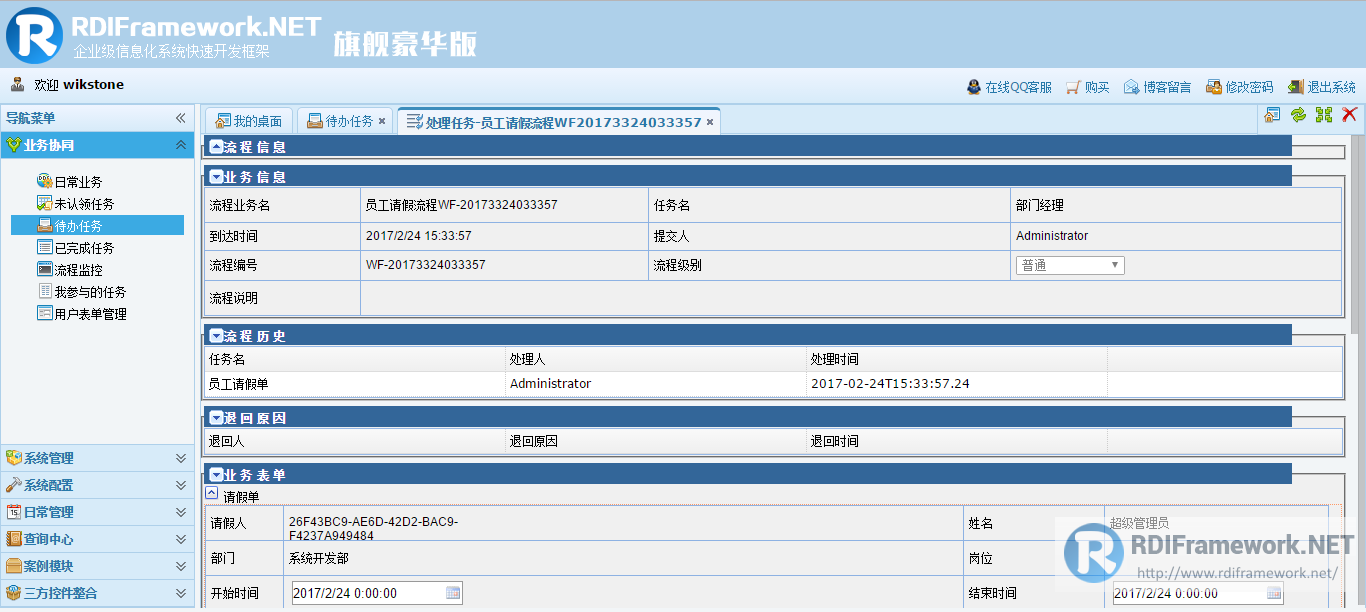Click 任务名 value 部门经理
This screenshot has width=1366, height=612.
point(1040,205)
